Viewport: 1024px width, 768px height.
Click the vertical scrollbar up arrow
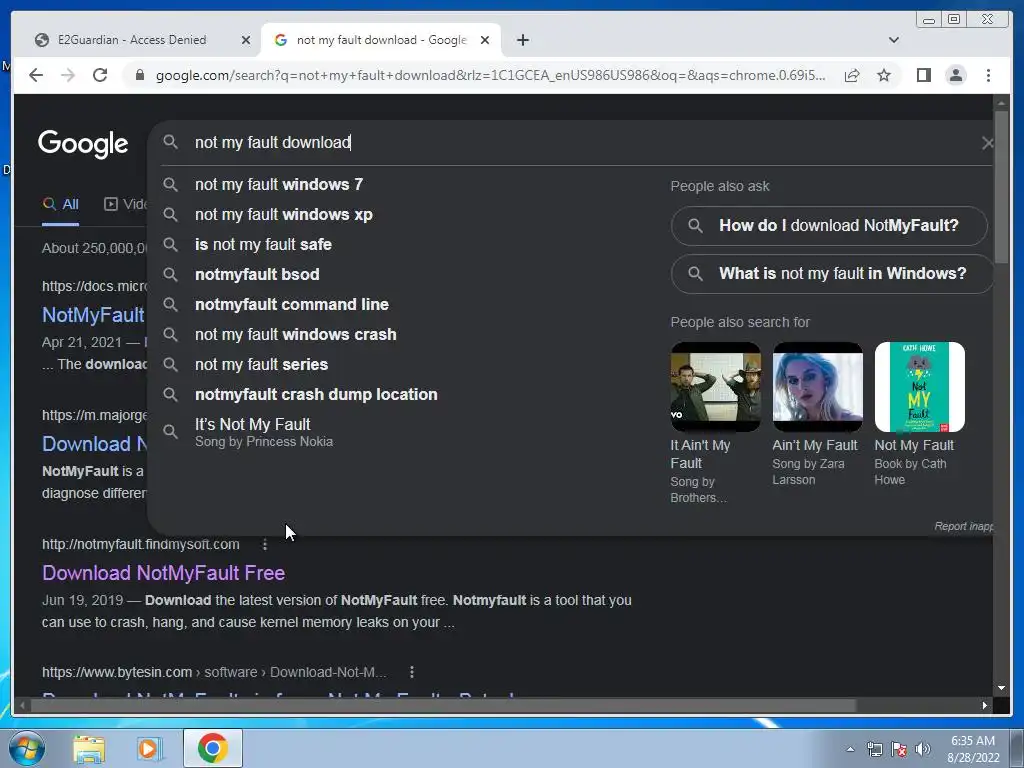1001,103
